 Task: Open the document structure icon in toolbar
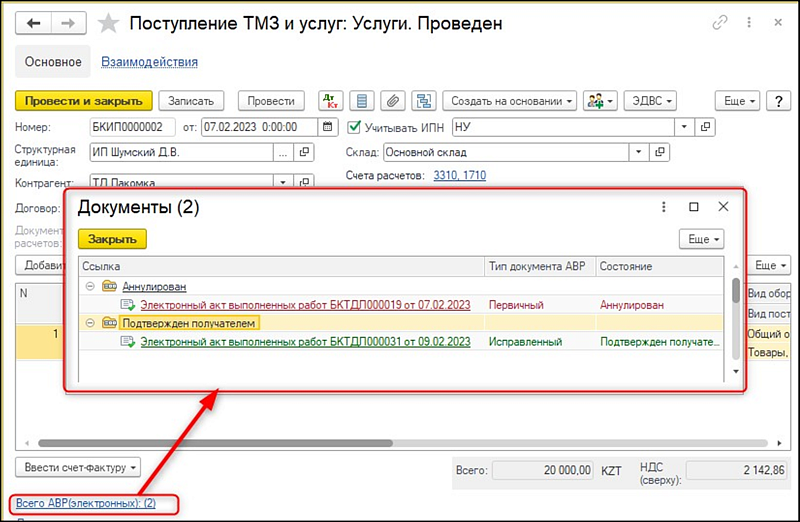tap(424, 101)
